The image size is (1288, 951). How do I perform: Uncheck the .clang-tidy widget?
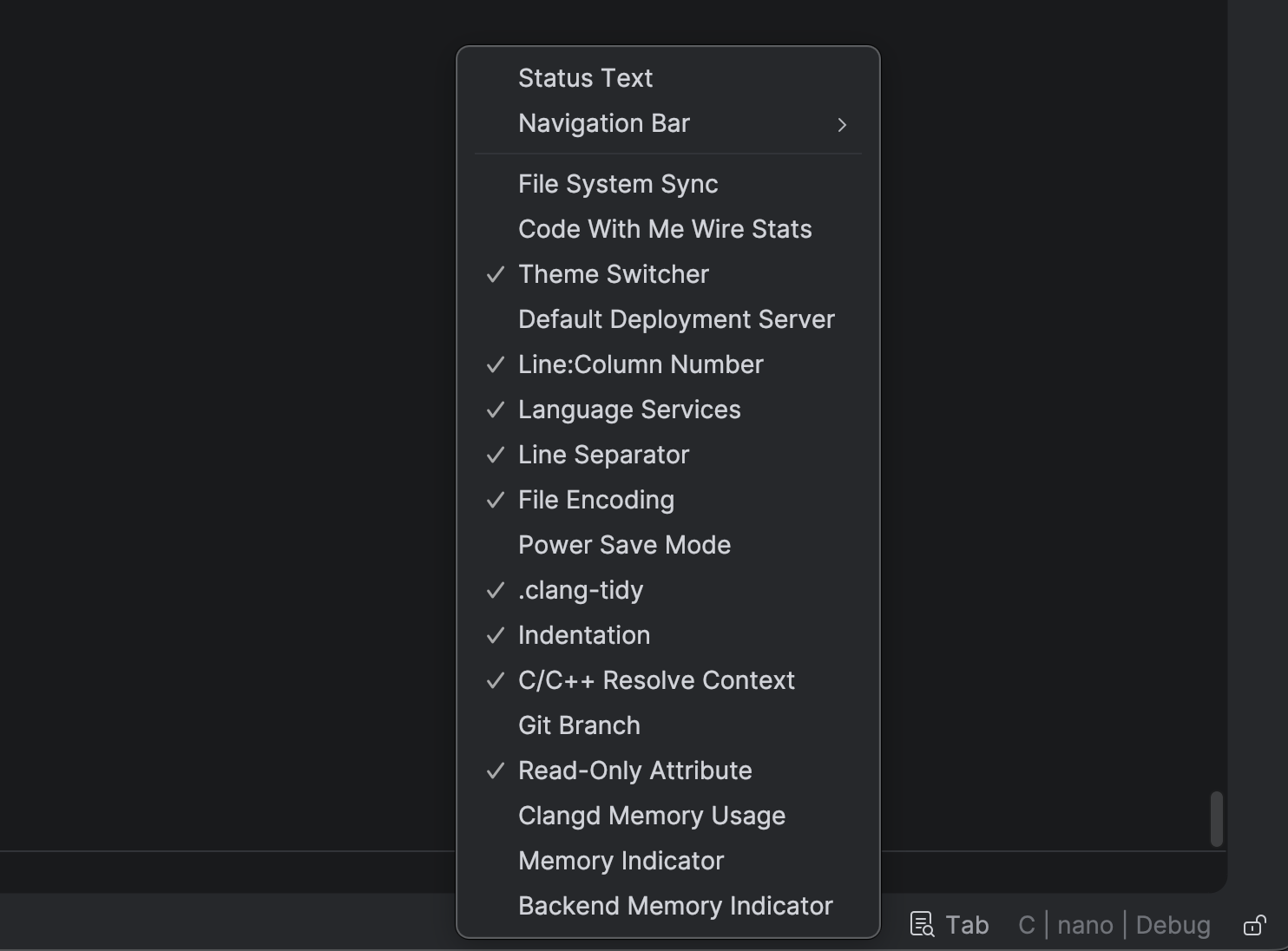(668, 590)
